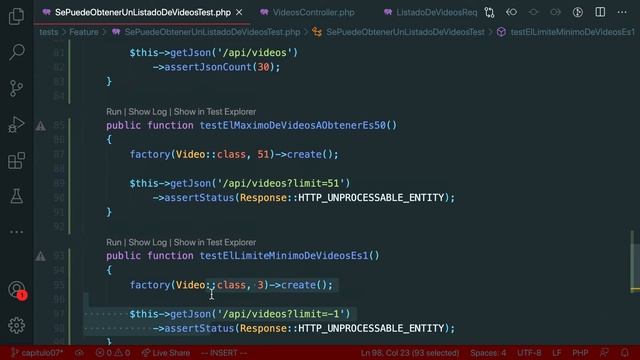Select the SePuedeObtenerUnListadoDeVideosTest.php tab
The width and height of the screenshot is (640, 360).
click(142, 13)
